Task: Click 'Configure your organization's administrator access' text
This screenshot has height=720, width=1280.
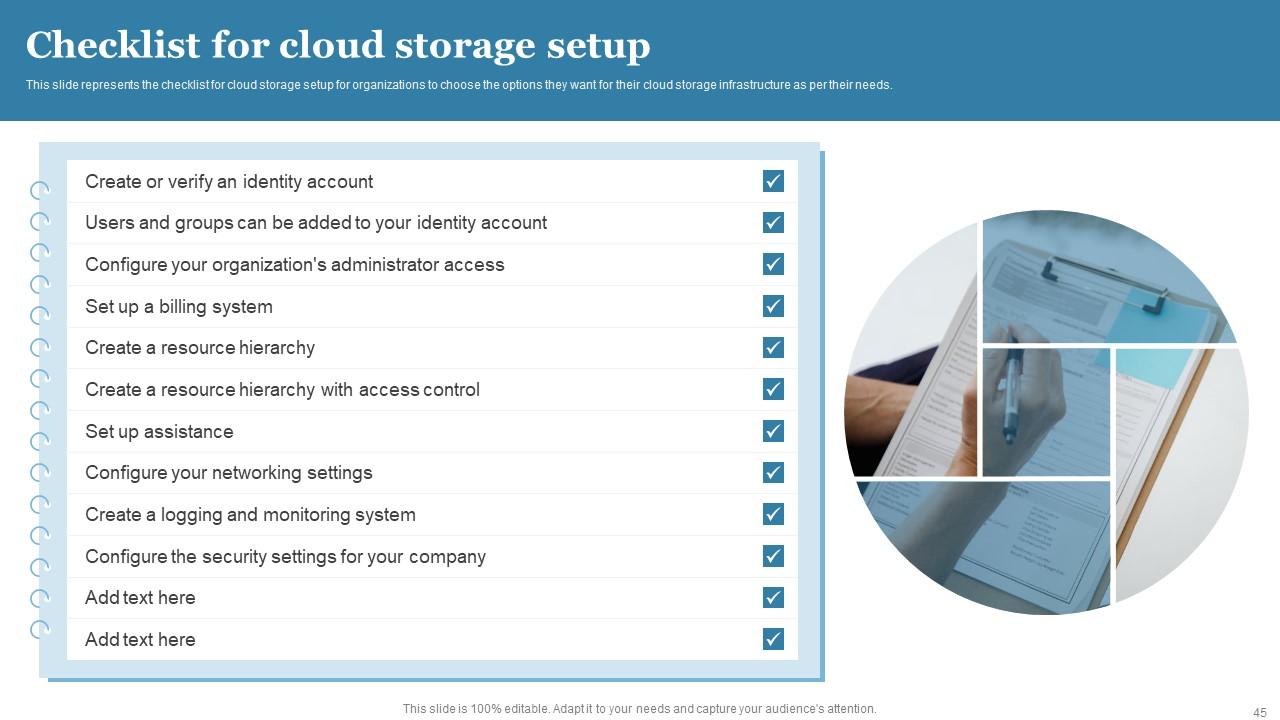Action: (x=296, y=264)
